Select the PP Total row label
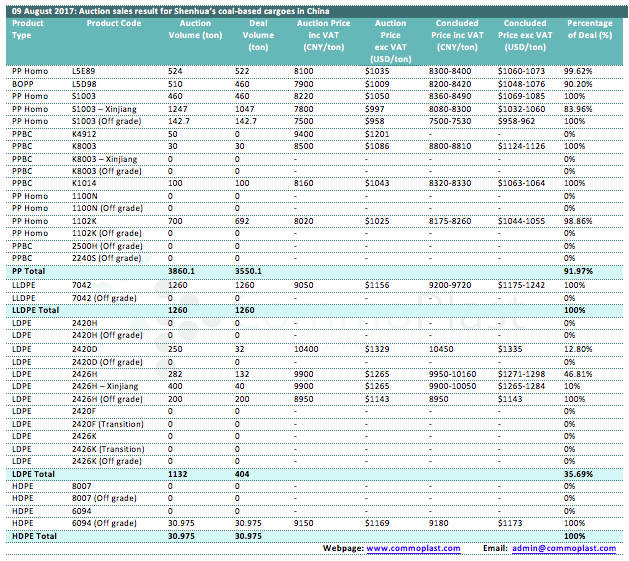This screenshot has width=629, height=561. [x=29, y=270]
